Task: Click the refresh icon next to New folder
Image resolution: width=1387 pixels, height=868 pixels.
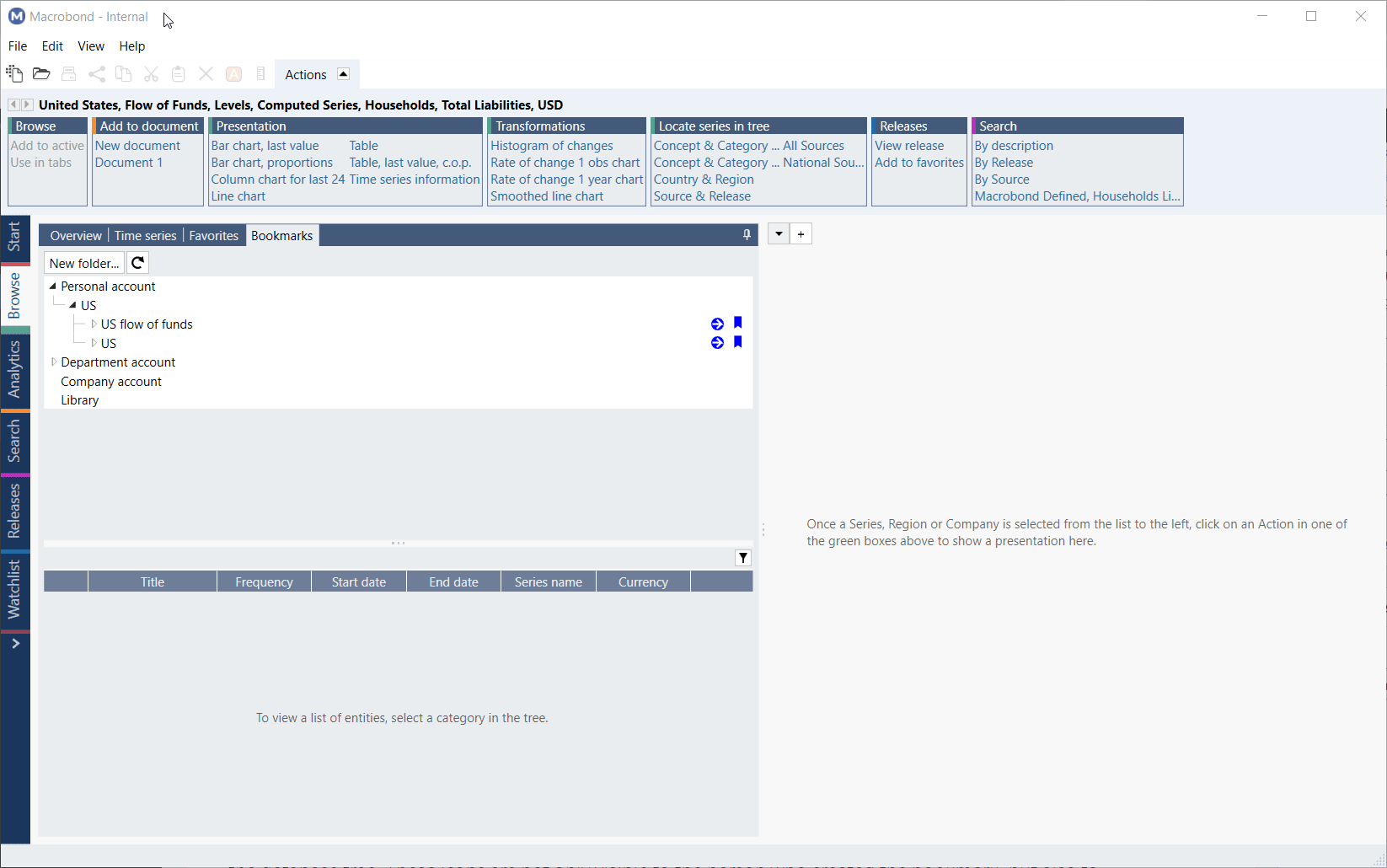Action: (x=138, y=263)
